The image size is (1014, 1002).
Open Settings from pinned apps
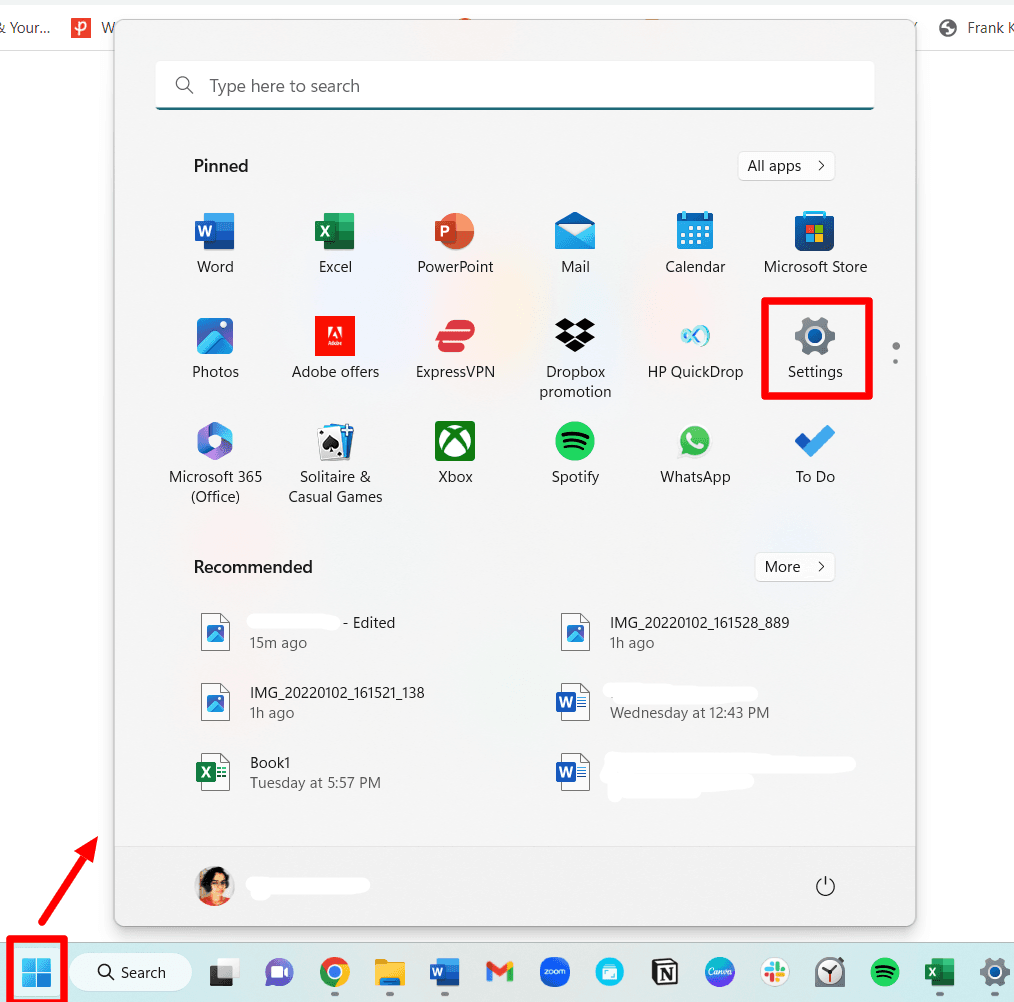(815, 336)
